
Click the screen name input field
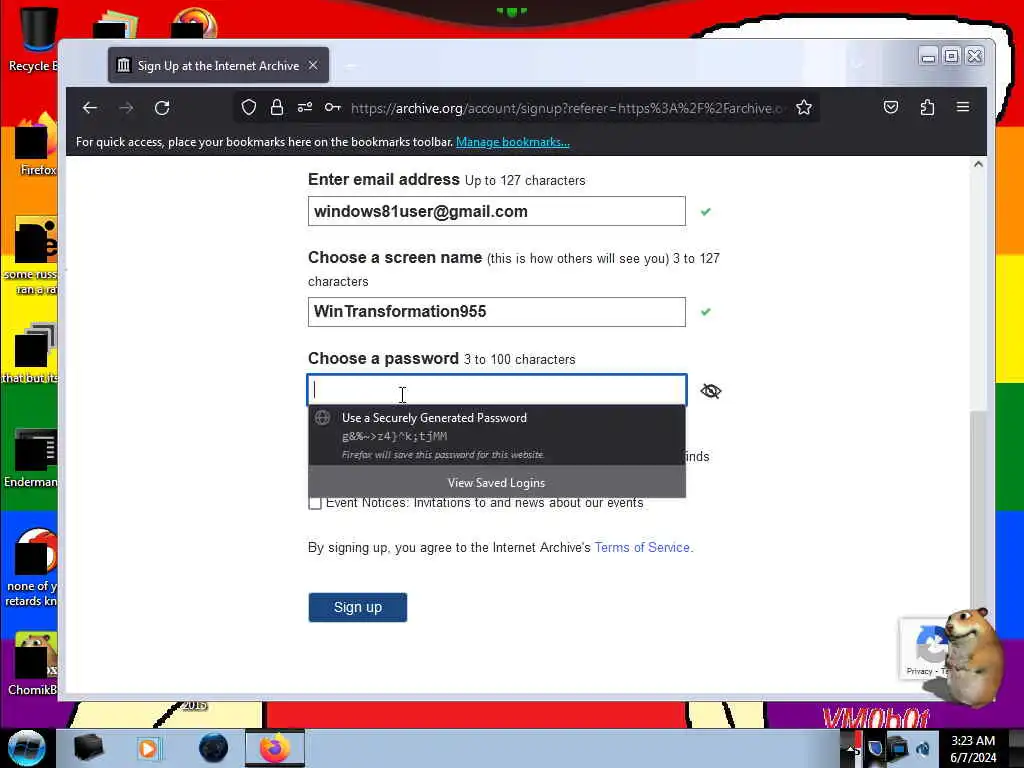point(497,312)
